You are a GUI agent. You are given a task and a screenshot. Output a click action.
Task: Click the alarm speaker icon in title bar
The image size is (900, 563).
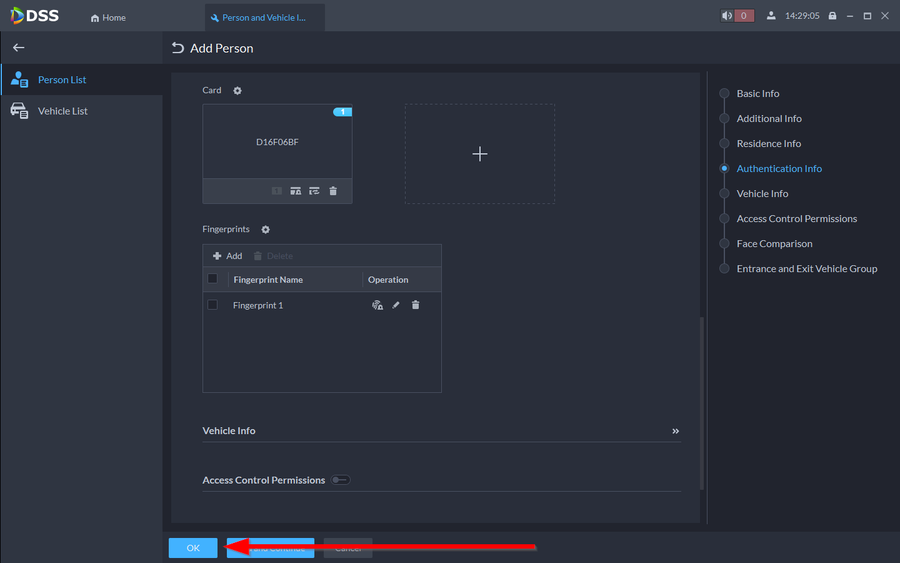tap(727, 16)
